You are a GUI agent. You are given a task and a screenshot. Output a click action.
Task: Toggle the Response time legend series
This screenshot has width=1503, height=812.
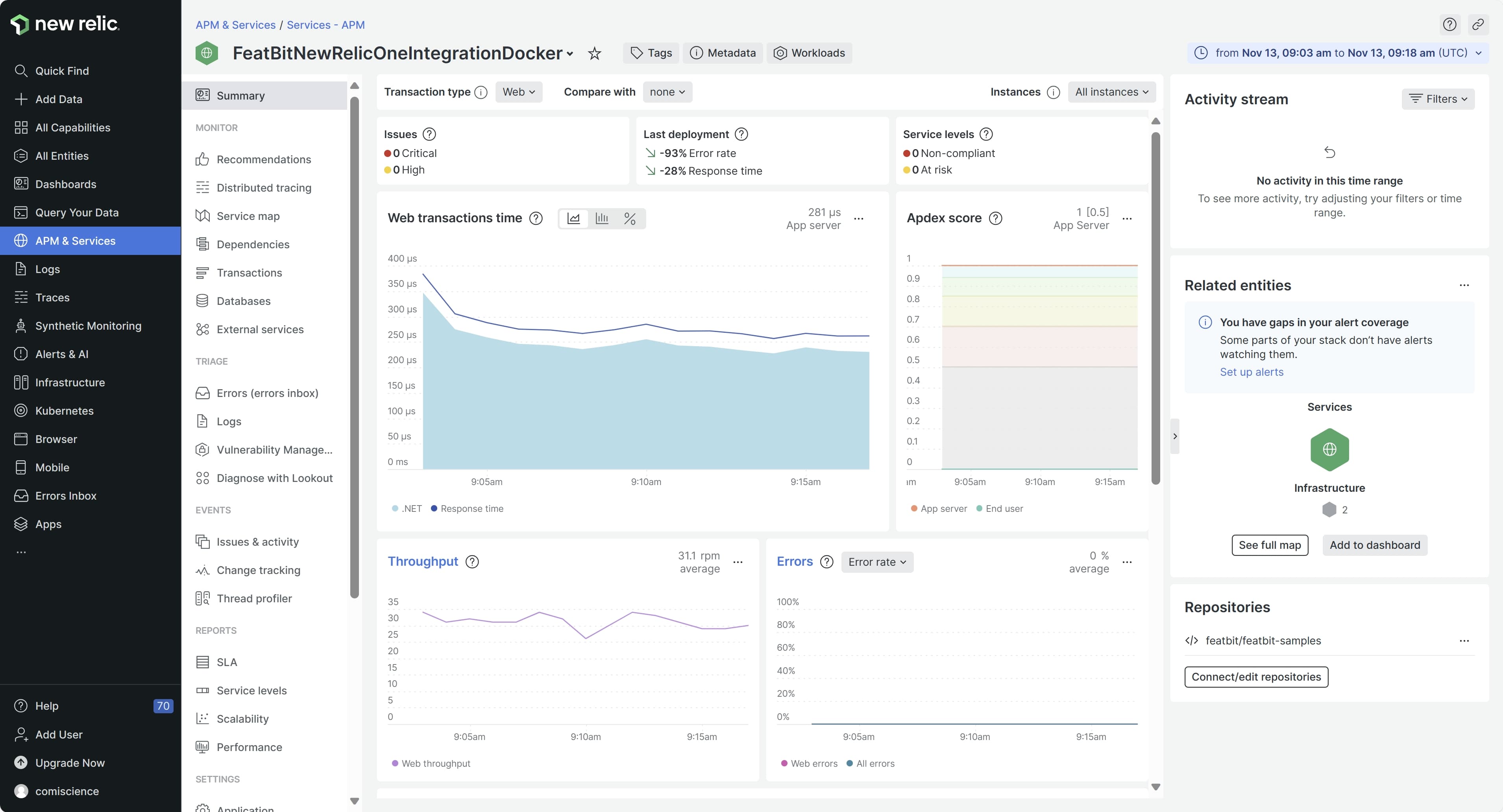(x=467, y=509)
